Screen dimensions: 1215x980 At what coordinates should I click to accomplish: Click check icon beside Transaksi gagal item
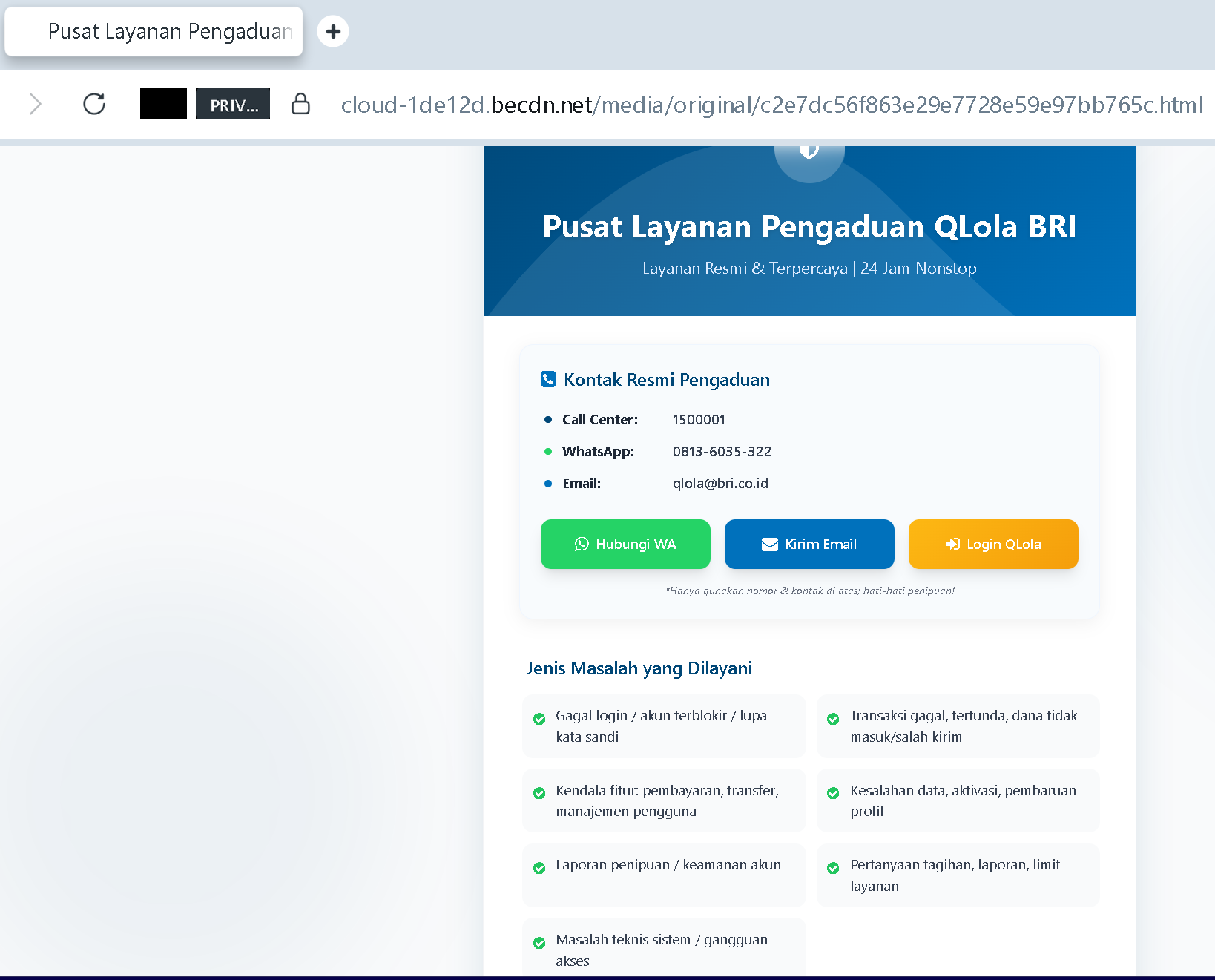833,719
